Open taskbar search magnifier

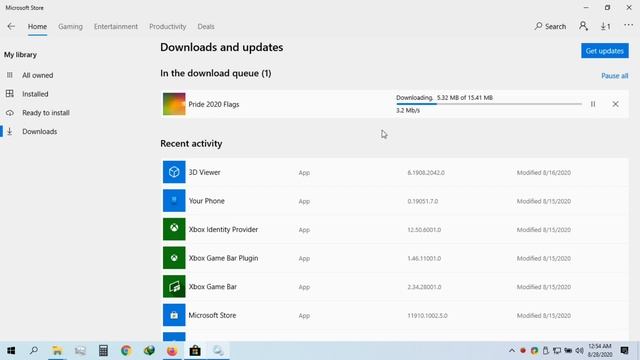point(34,351)
